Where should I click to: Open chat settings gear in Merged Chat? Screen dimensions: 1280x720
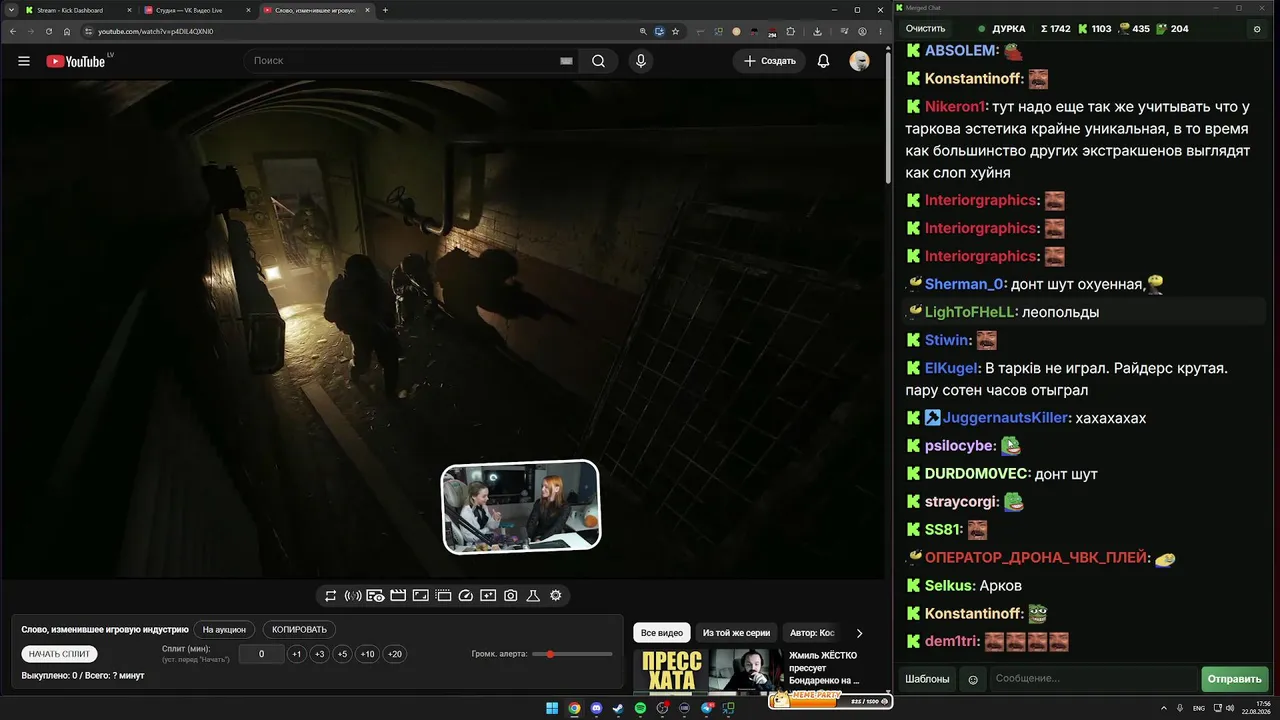[1257, 29]
